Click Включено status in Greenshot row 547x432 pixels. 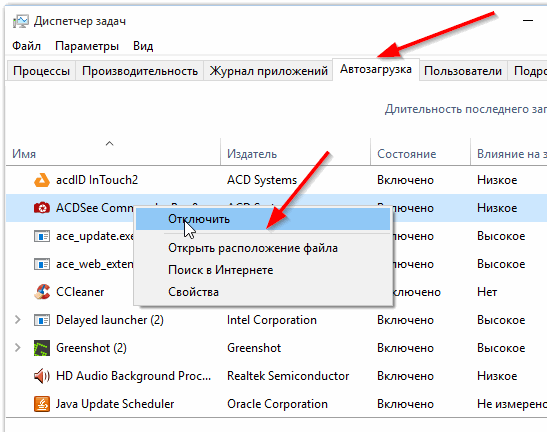405,348
